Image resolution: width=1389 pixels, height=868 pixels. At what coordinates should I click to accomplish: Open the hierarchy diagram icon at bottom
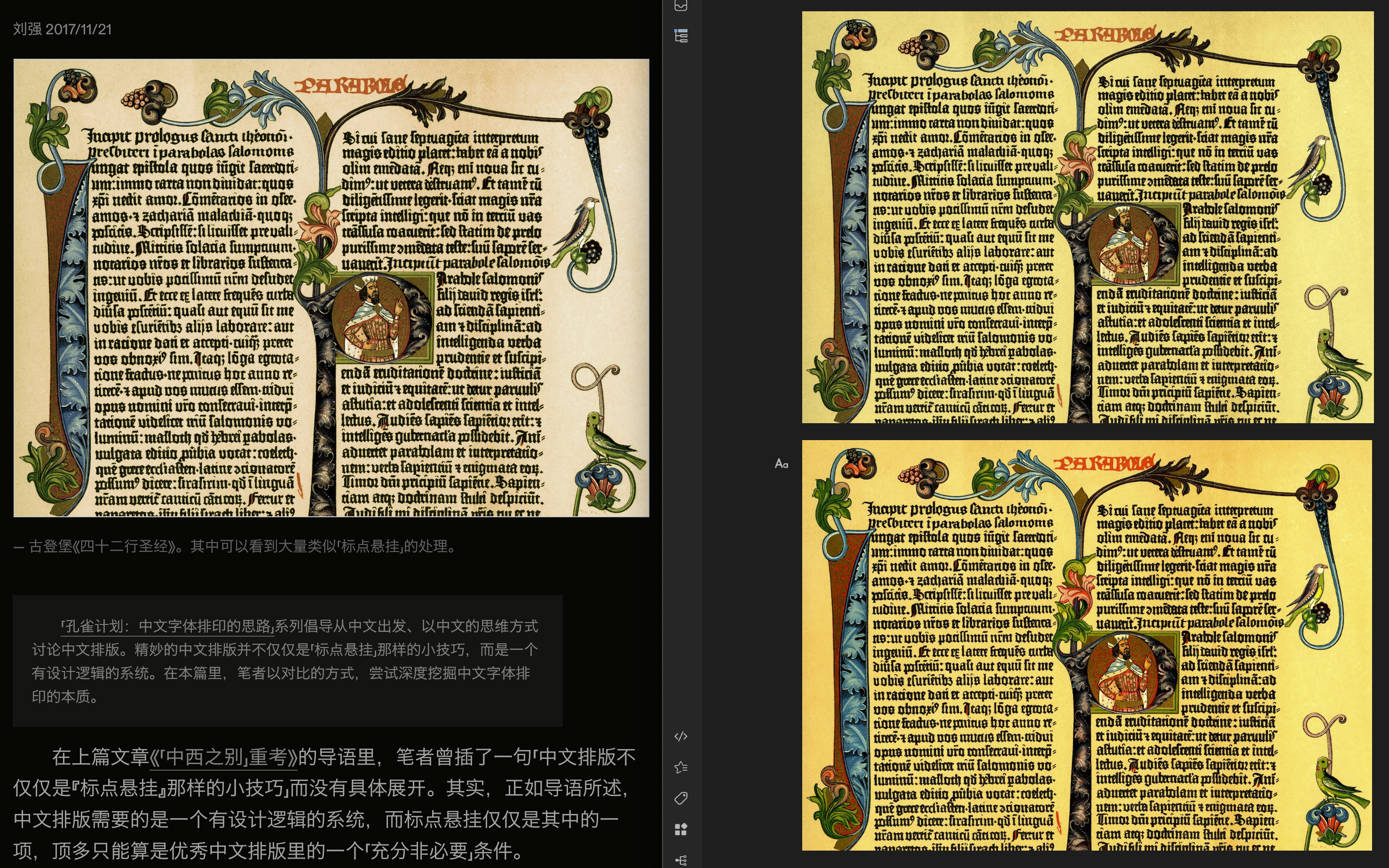point(681,860)
